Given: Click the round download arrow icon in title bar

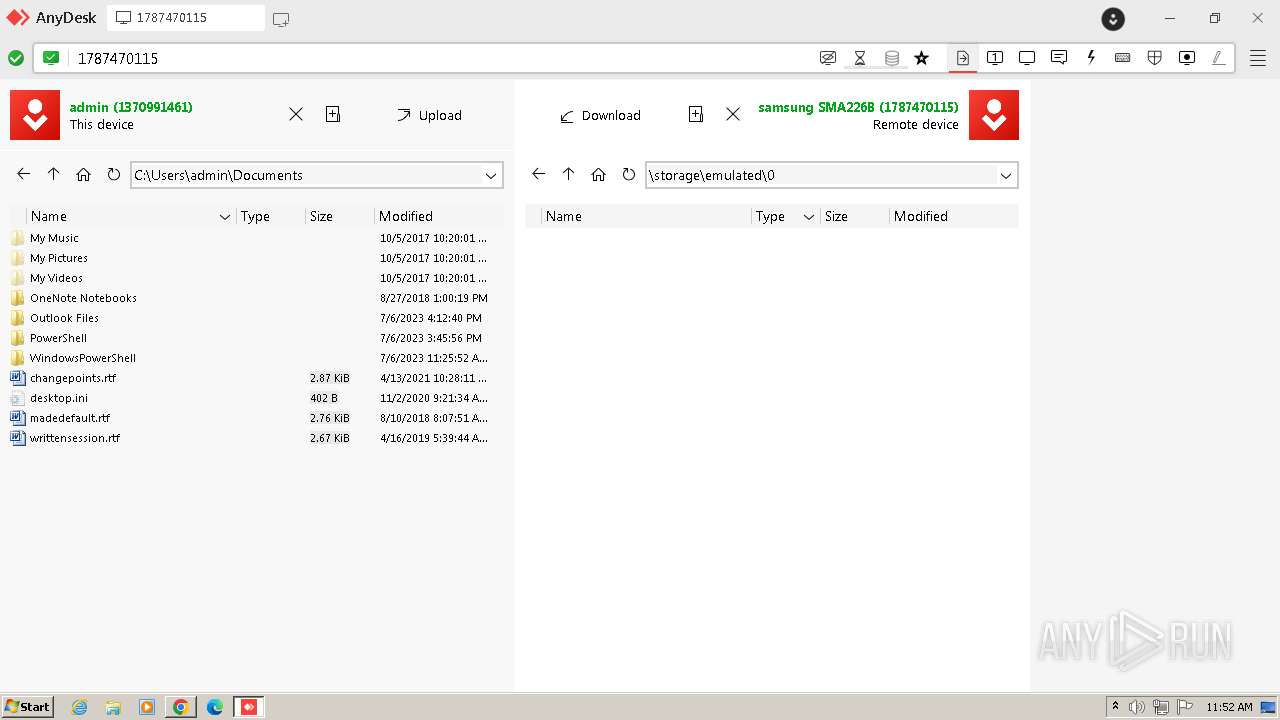Looking at the screenshot, I should 1113,19.
